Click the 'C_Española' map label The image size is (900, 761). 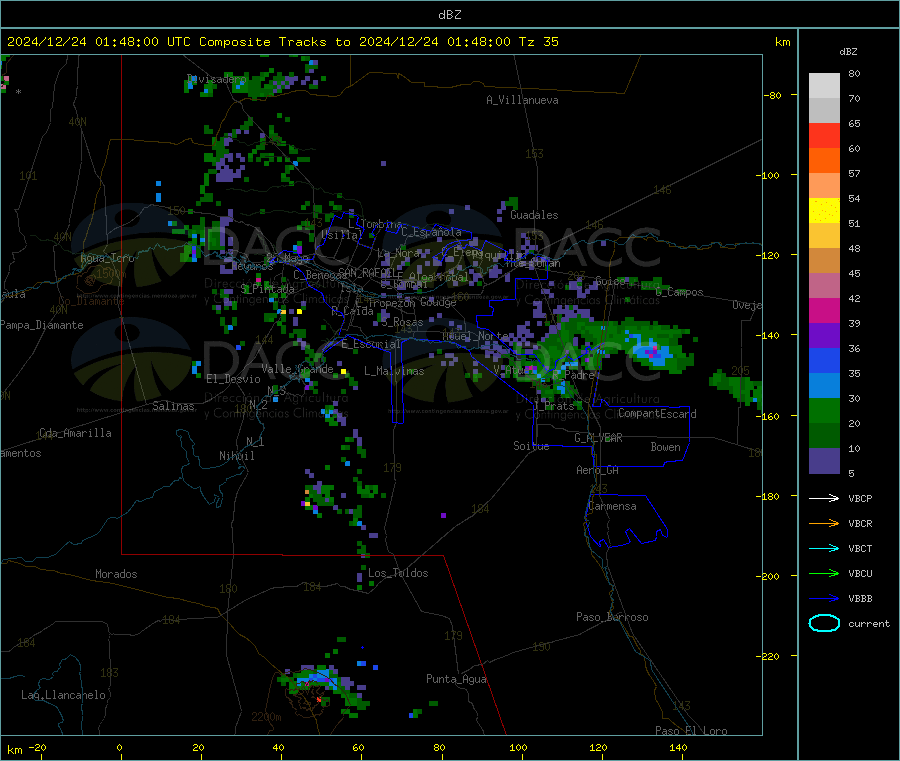431,232
